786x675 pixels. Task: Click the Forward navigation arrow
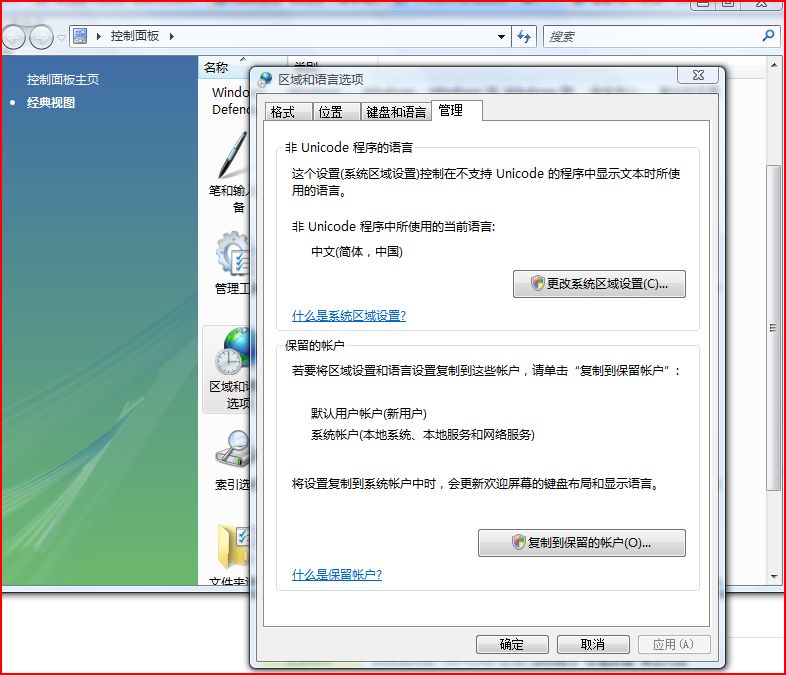tap(41, 37)
